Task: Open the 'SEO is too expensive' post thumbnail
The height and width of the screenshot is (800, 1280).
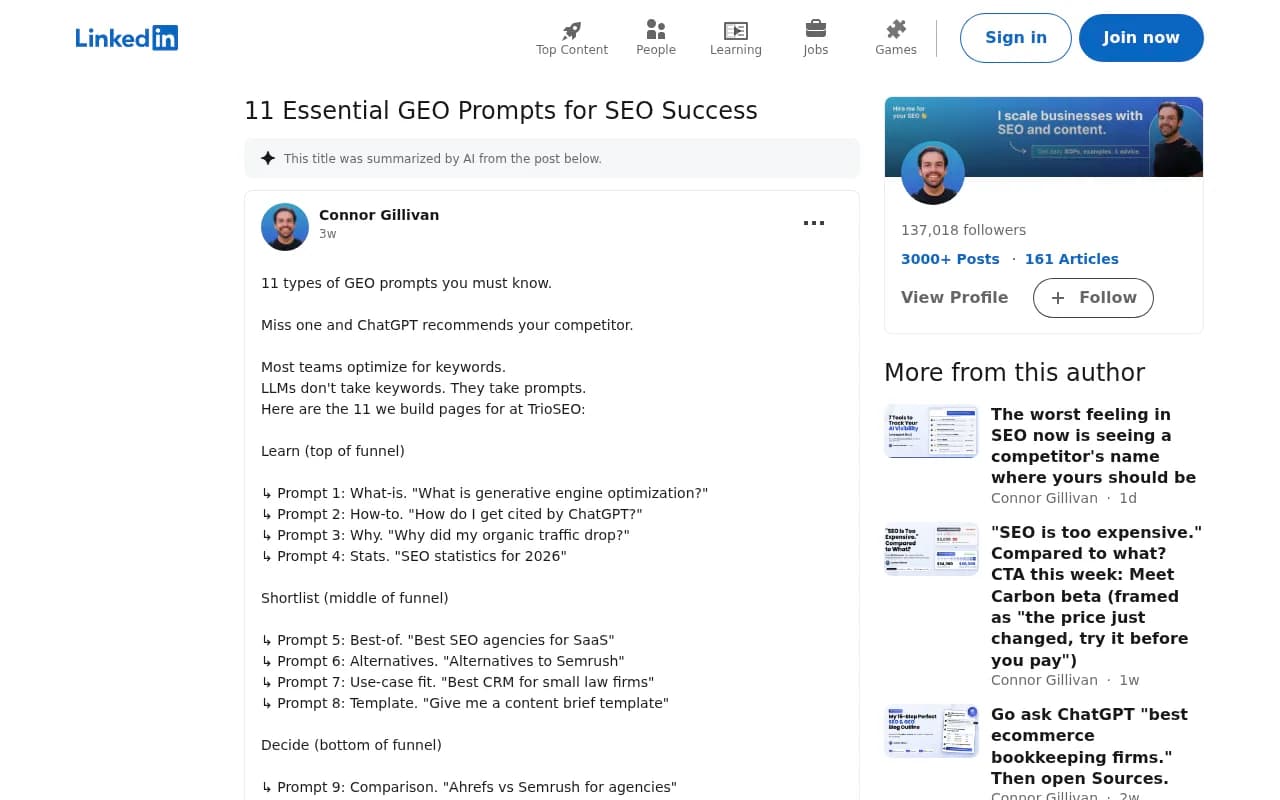Action: [932, 548]
